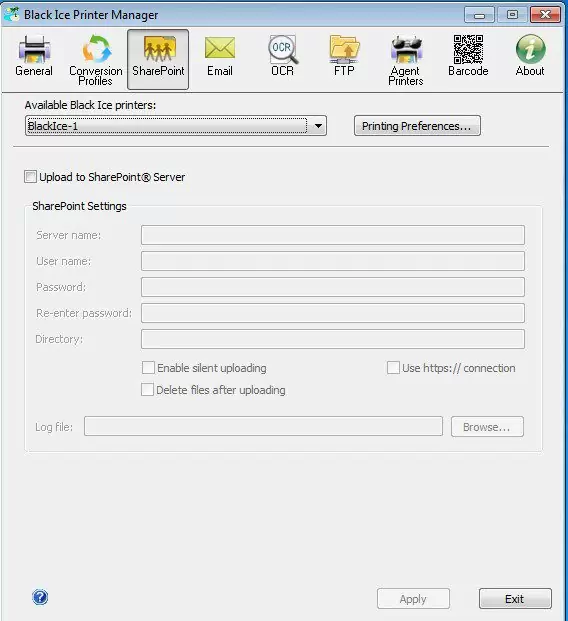Open the Barcode settings
This screenshot has height=621, width=568.
pyautogui.click(x=468, y=56)
